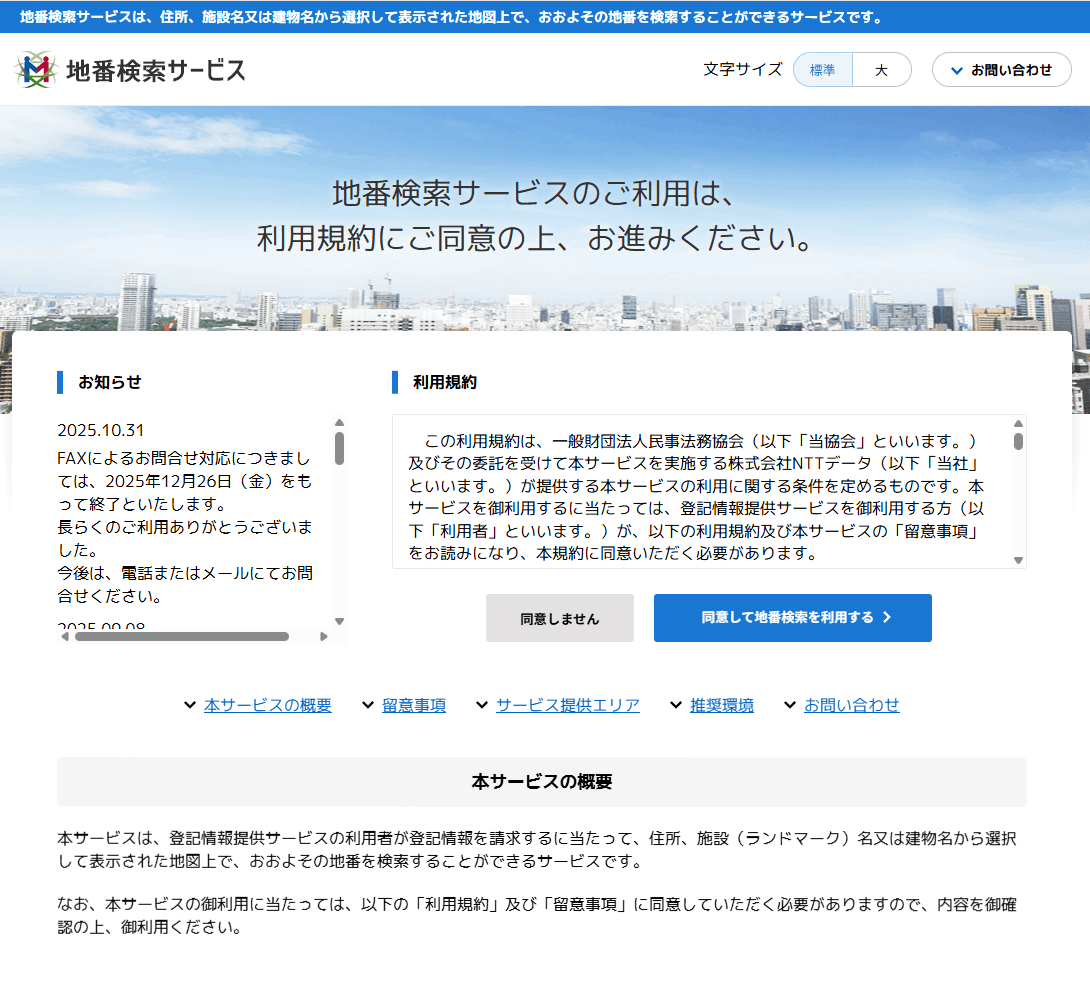Expand サービス提供エリア using its chevron
The height and width of the screenshot is (984, 1090).
pos(482,704)
